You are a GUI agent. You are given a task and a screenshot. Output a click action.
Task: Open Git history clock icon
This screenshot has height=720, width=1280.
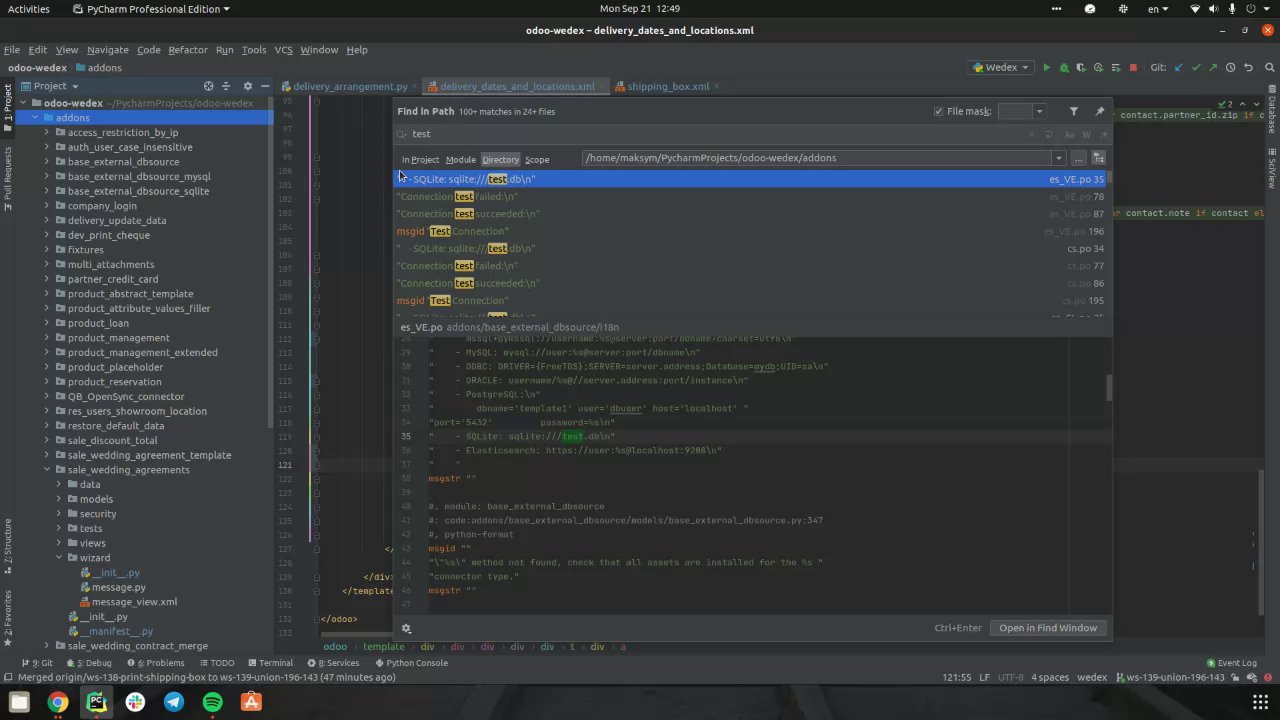[1230, 68]
